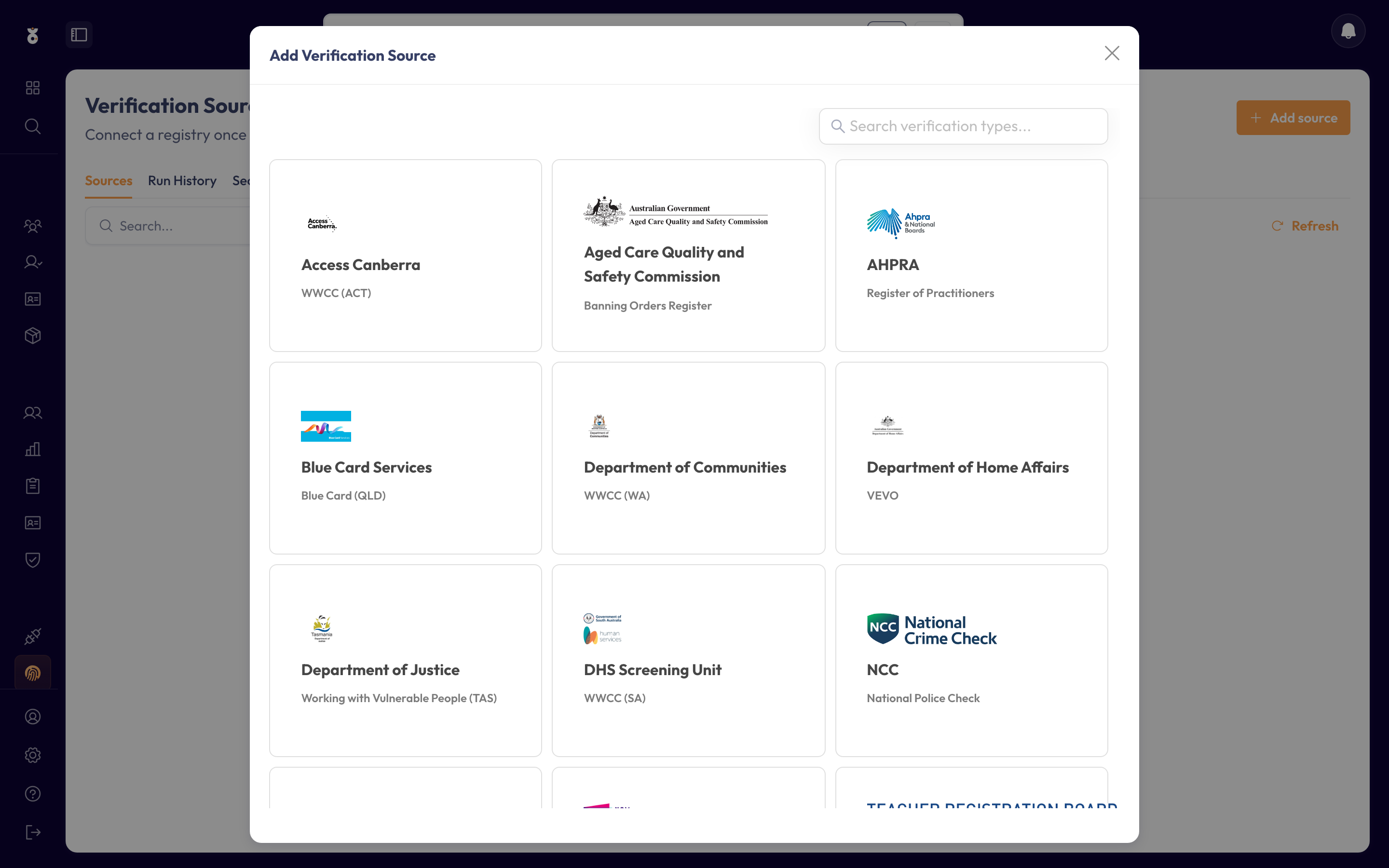Viewport: 1389px width, 868px height.
Task: Click the Blue Card Services logo image
Action: (326, 426)
